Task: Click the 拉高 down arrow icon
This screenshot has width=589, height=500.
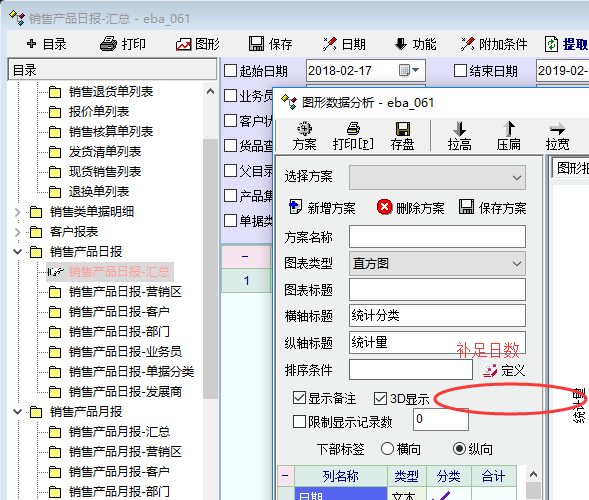Action: (459, 129)
